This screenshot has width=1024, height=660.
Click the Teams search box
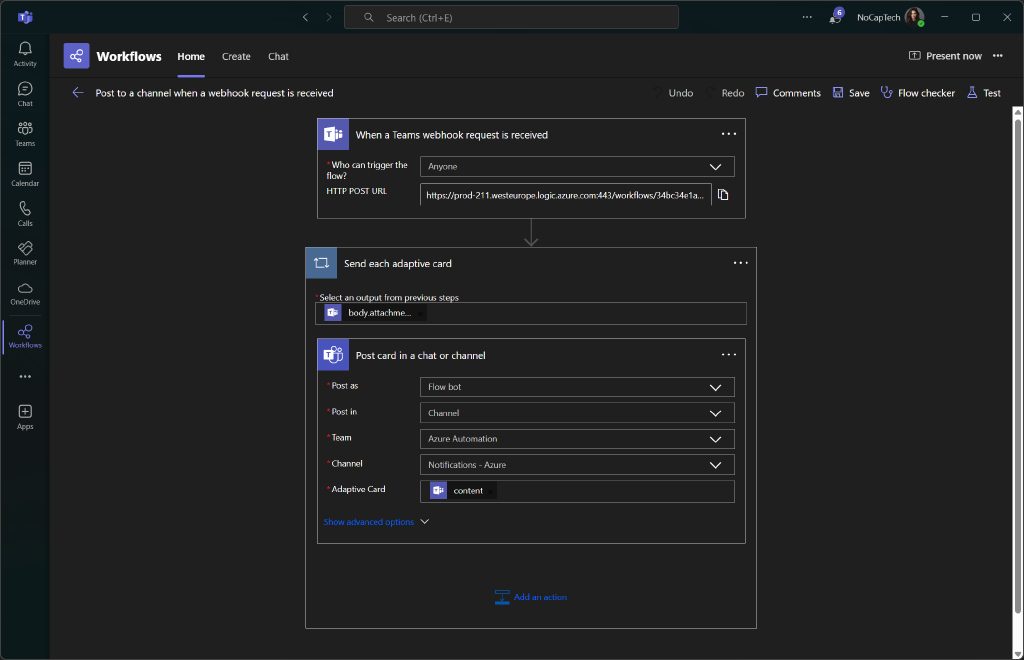coord(511,17)
